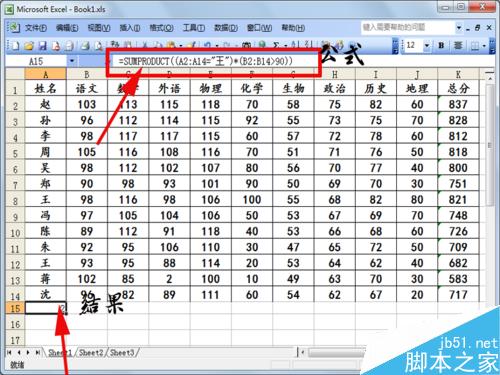Open the 编辑(E) menu
500x375 pixels.
tap(67, 28)
